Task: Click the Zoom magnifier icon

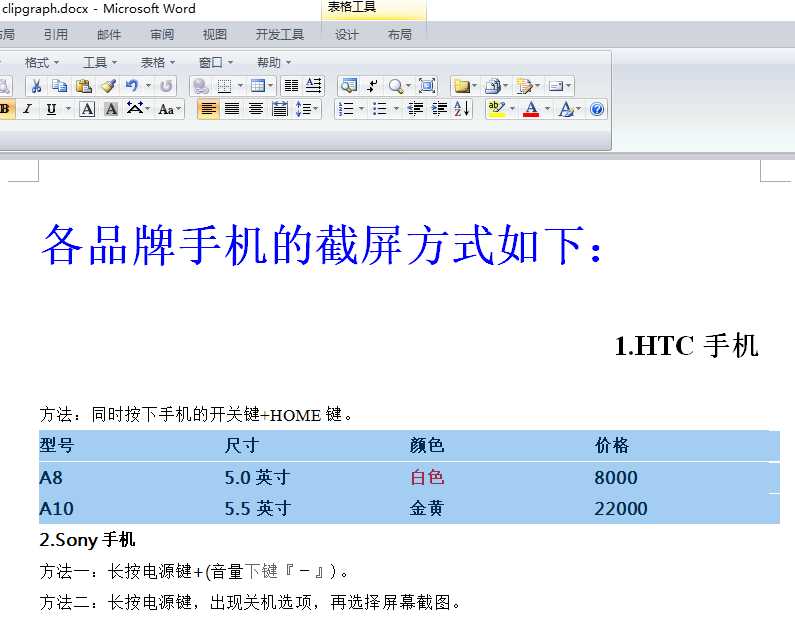Action: [395, 86]
